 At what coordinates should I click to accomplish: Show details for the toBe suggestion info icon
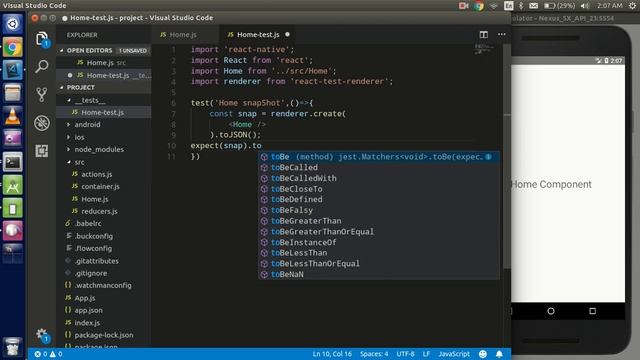click(488, 157)
